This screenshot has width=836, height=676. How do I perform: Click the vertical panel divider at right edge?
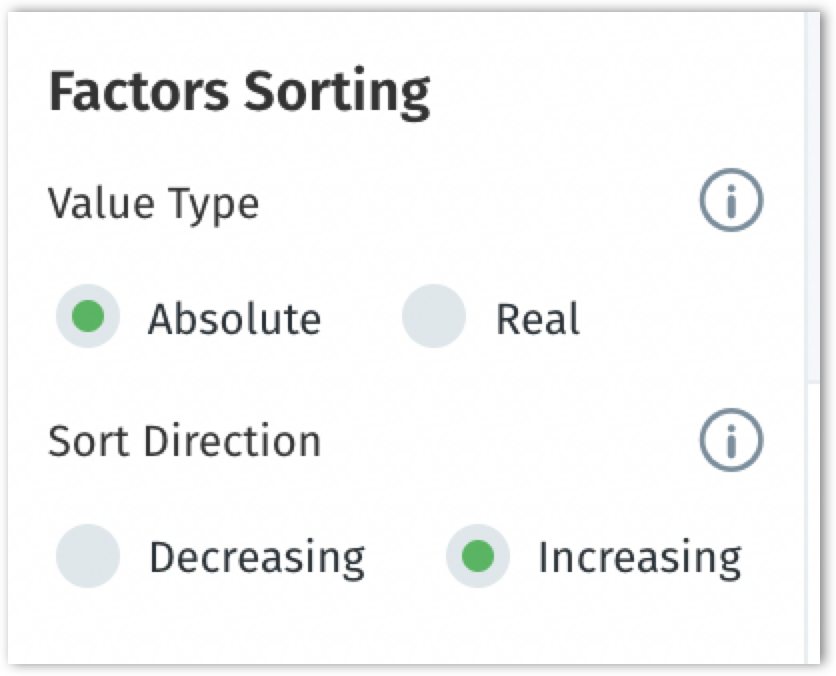pyautogui.click(x=807, y=300)
